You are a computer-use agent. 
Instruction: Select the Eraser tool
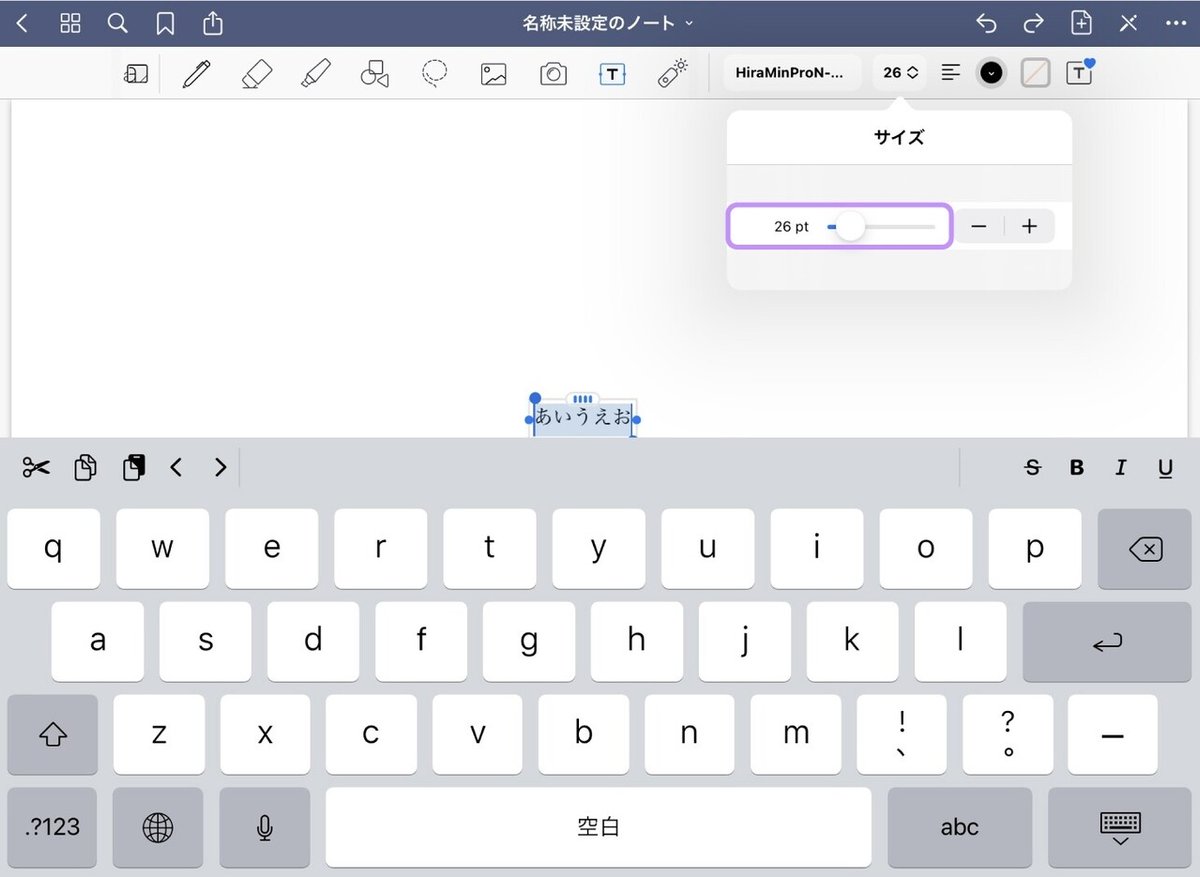point(256,72)
